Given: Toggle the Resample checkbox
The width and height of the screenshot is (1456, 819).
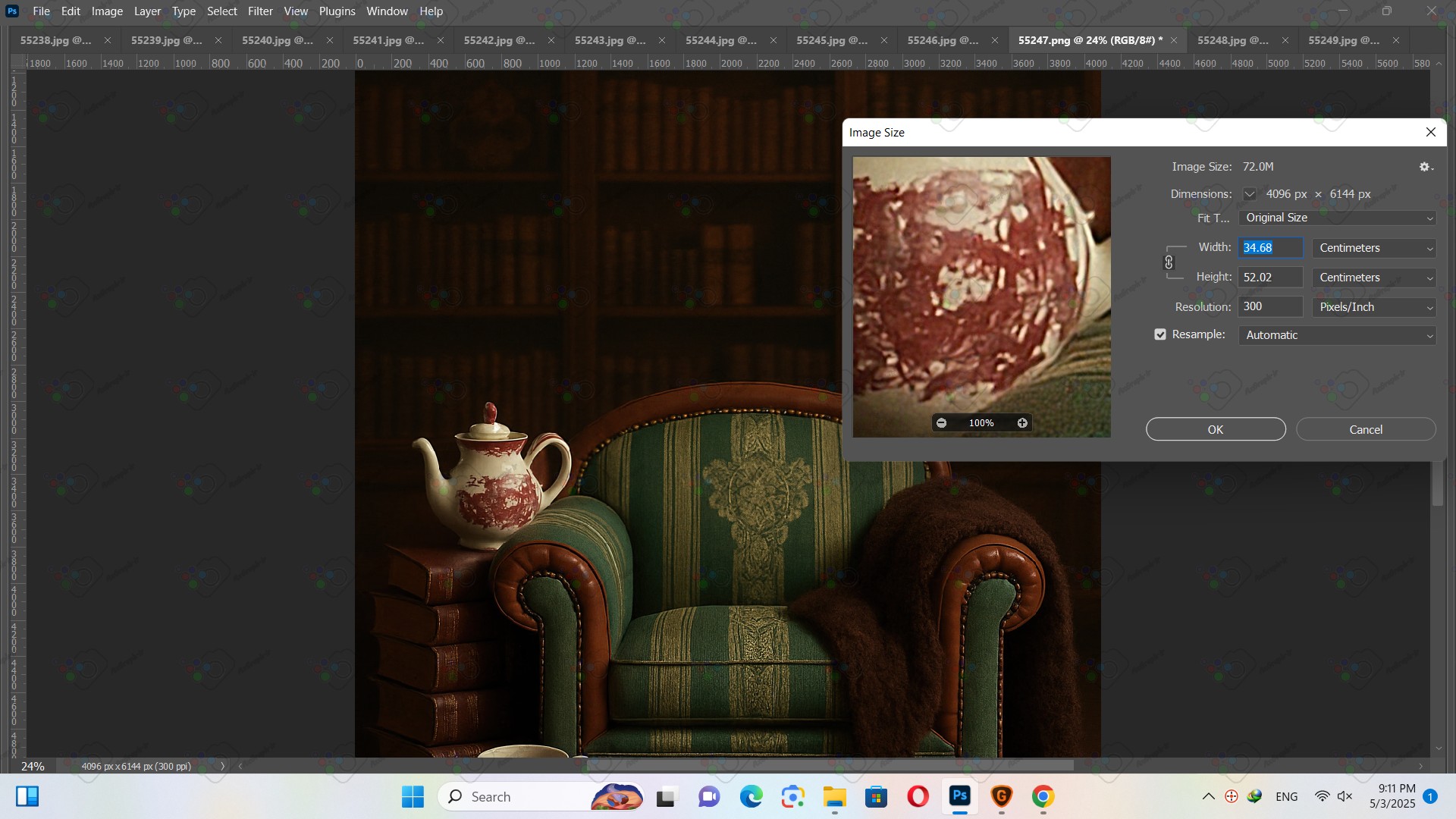Looking at the screenshot, I should click(x=1160, y=334).
